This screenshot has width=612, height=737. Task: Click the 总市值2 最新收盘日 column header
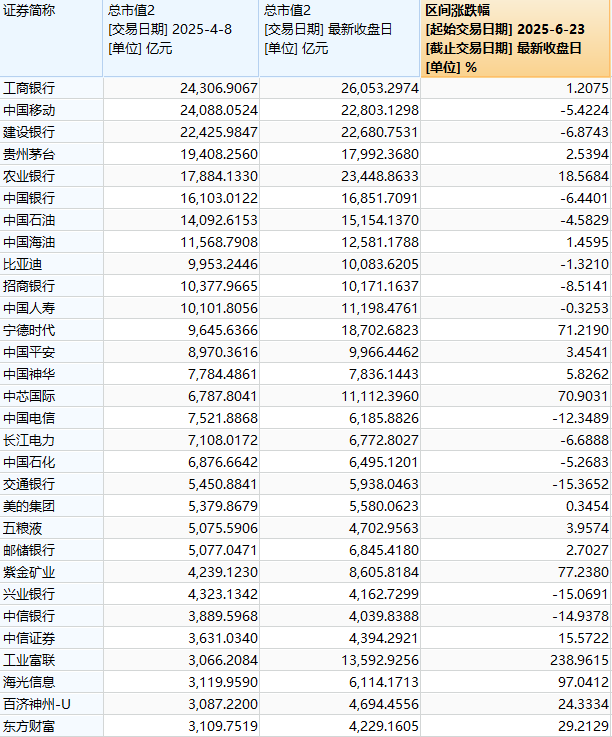click(x=339, y=38)
